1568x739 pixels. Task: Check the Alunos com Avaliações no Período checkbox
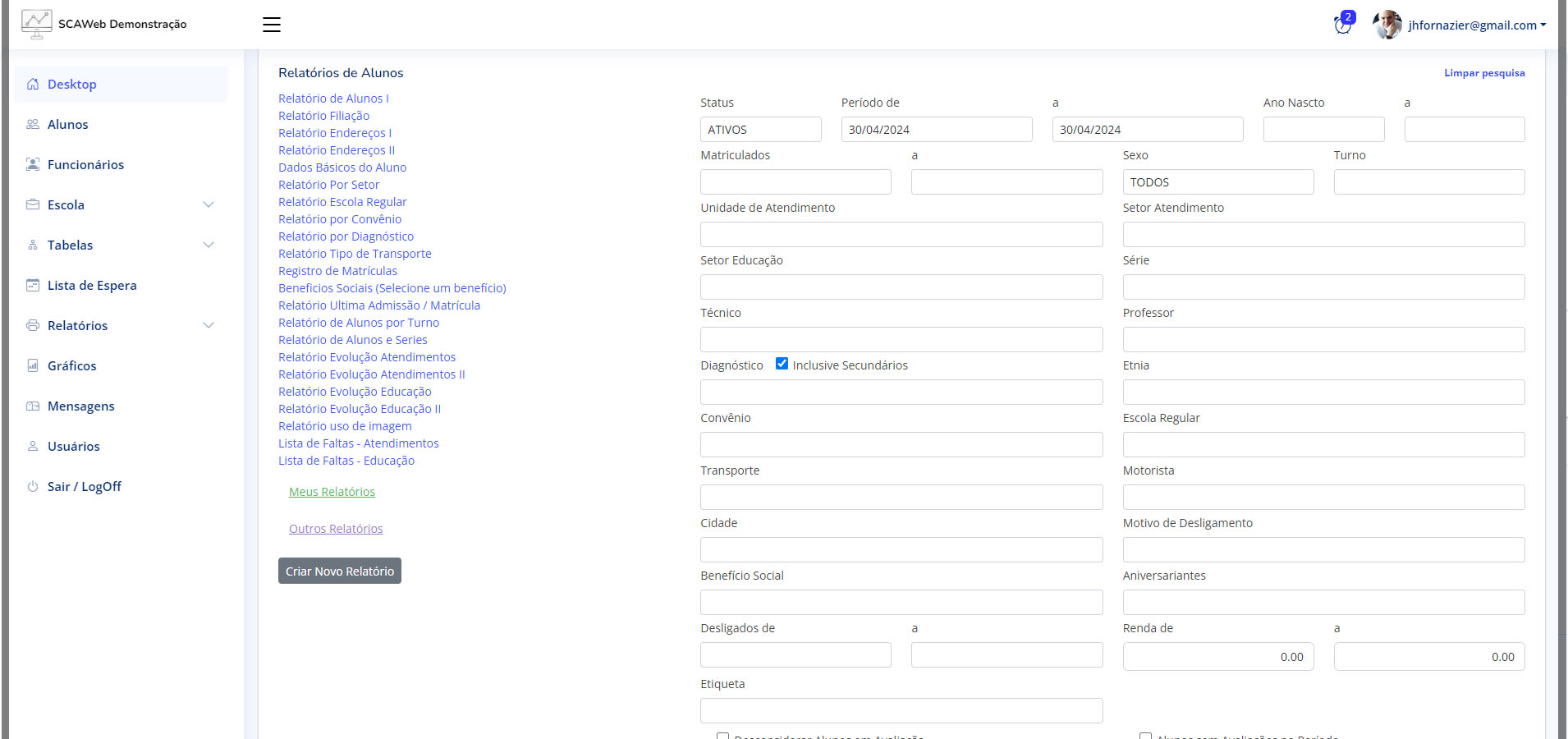(1145, 736)
